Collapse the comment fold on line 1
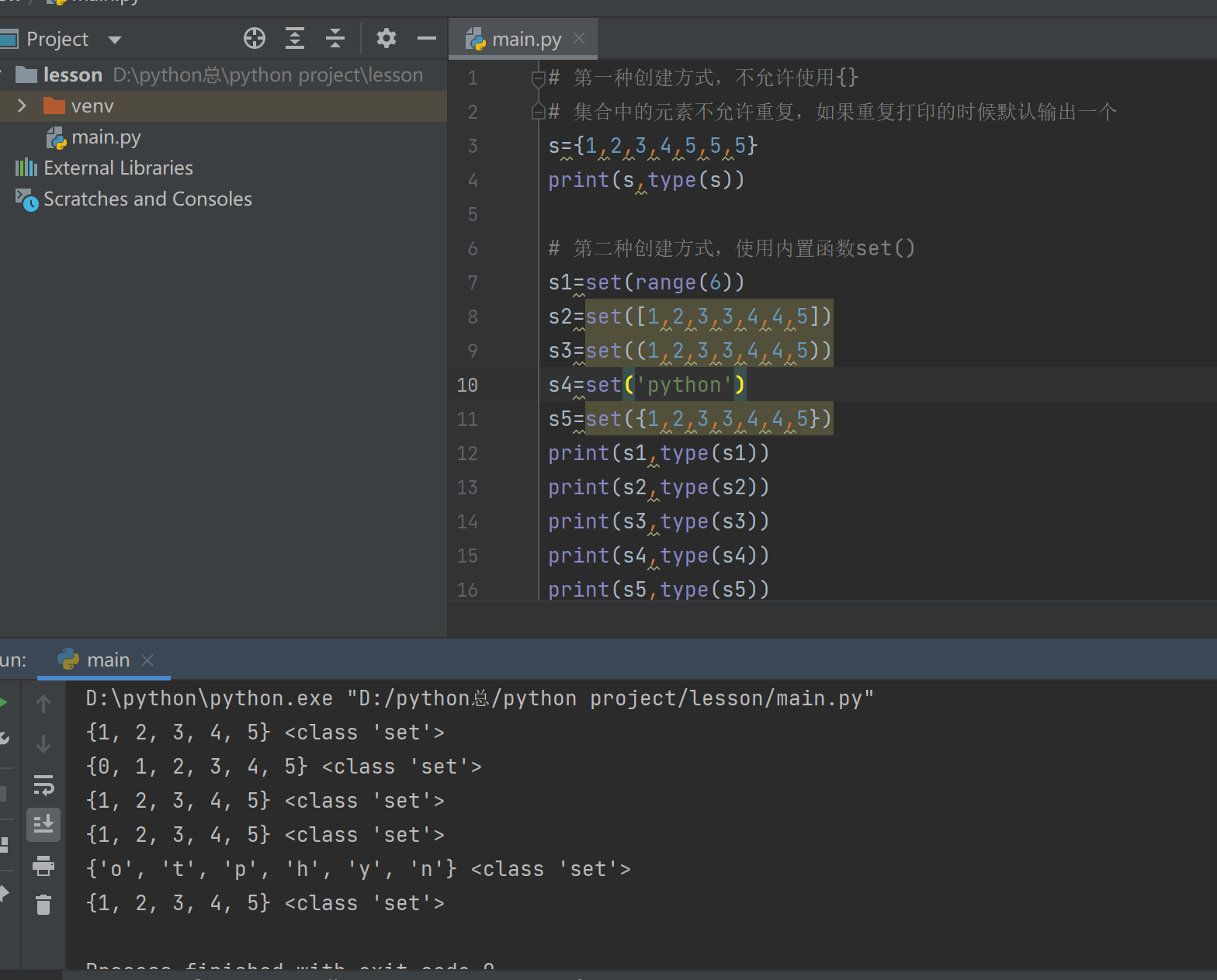This screenshot has height=980, width=1217. (x=539, y=78)
